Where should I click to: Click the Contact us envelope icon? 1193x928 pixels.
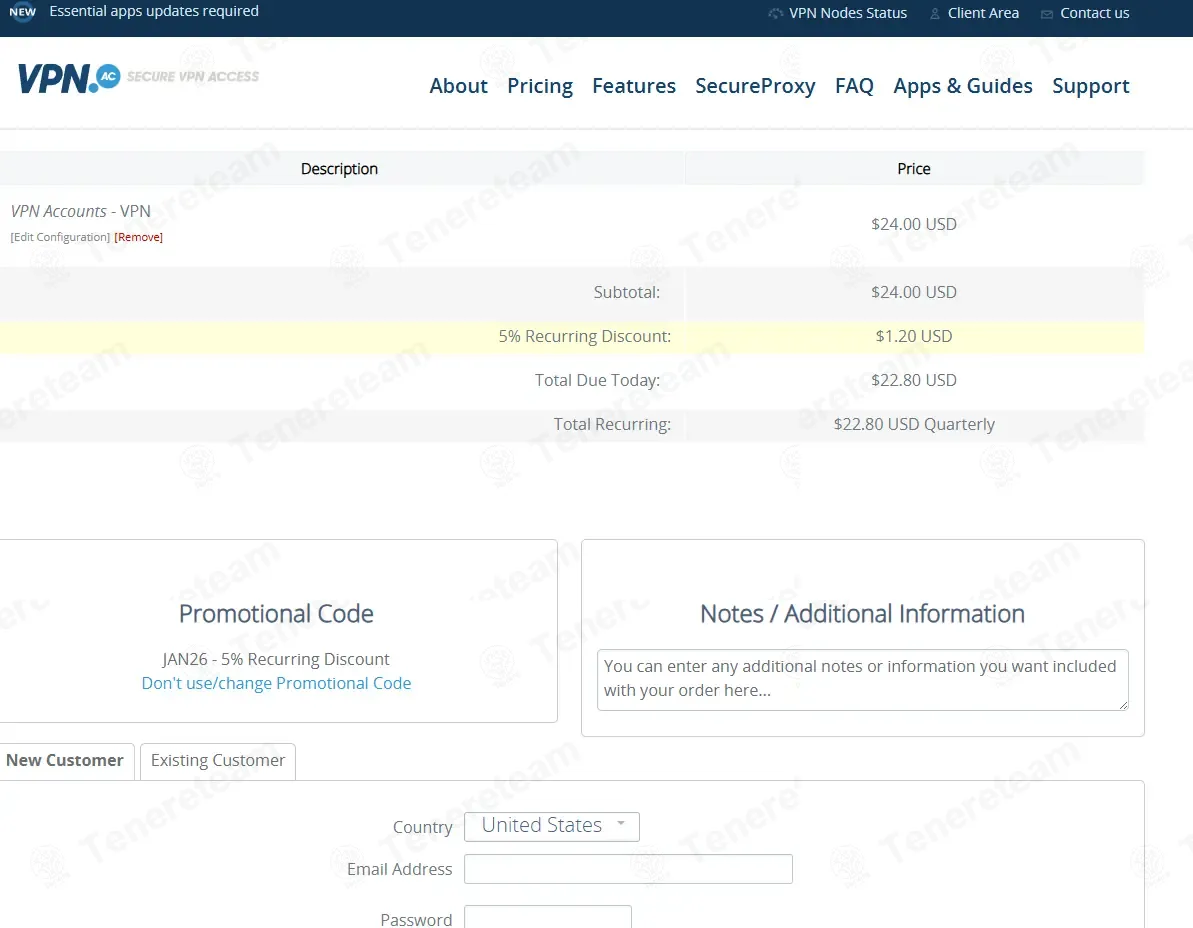tap(1047, 14)
